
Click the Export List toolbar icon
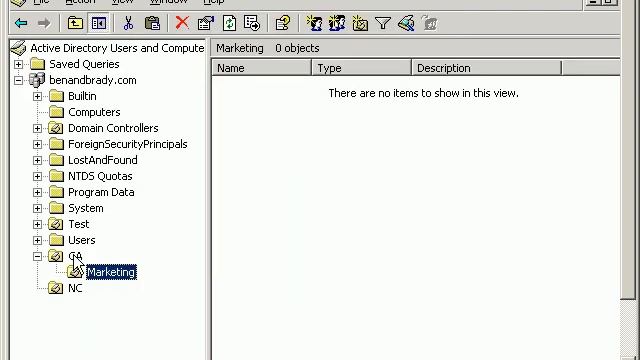click(252, 23)
